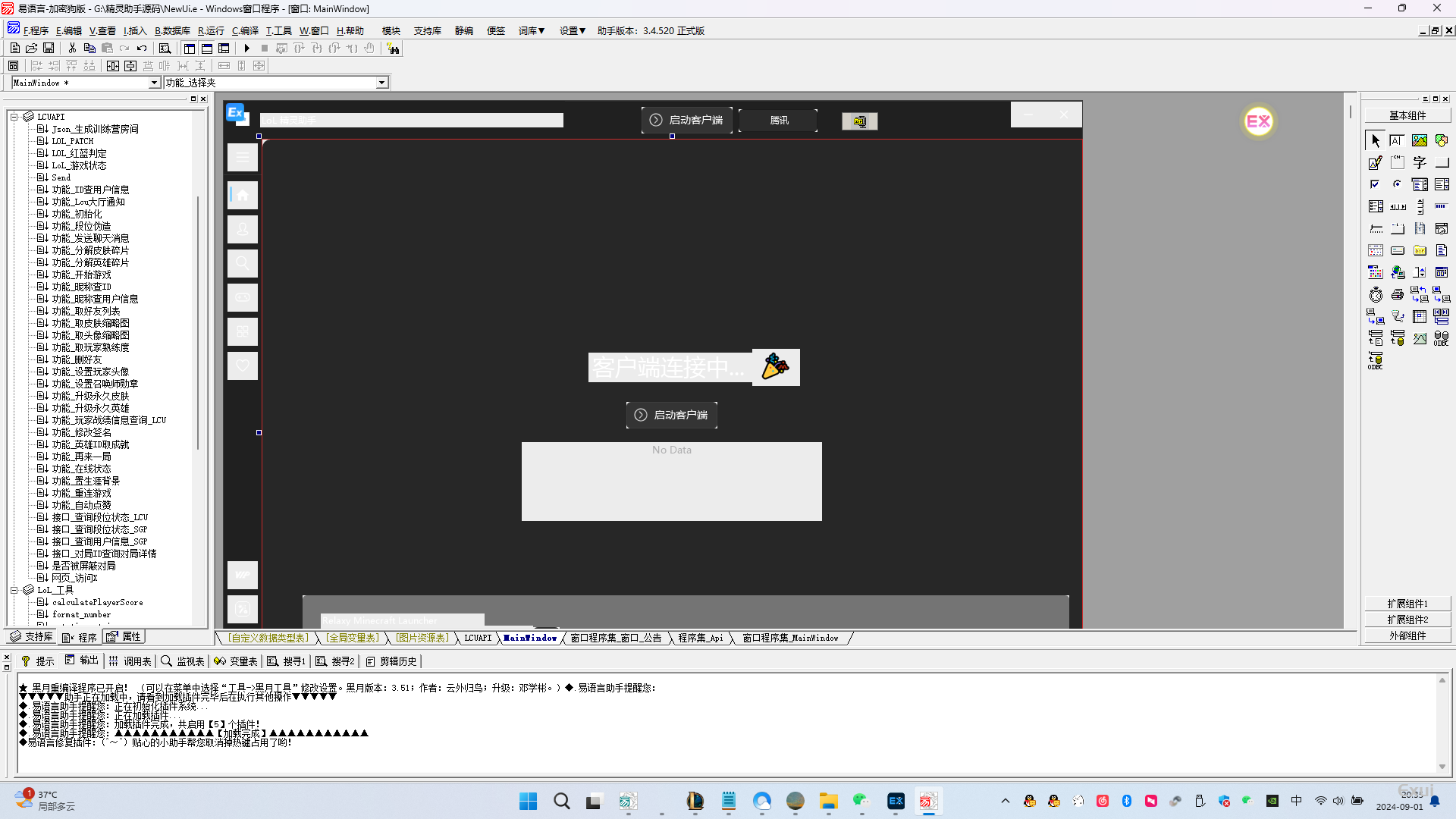Select the 功能_开始游戏 tree item
1456x819 pixels.
click(x=81, y=275)
